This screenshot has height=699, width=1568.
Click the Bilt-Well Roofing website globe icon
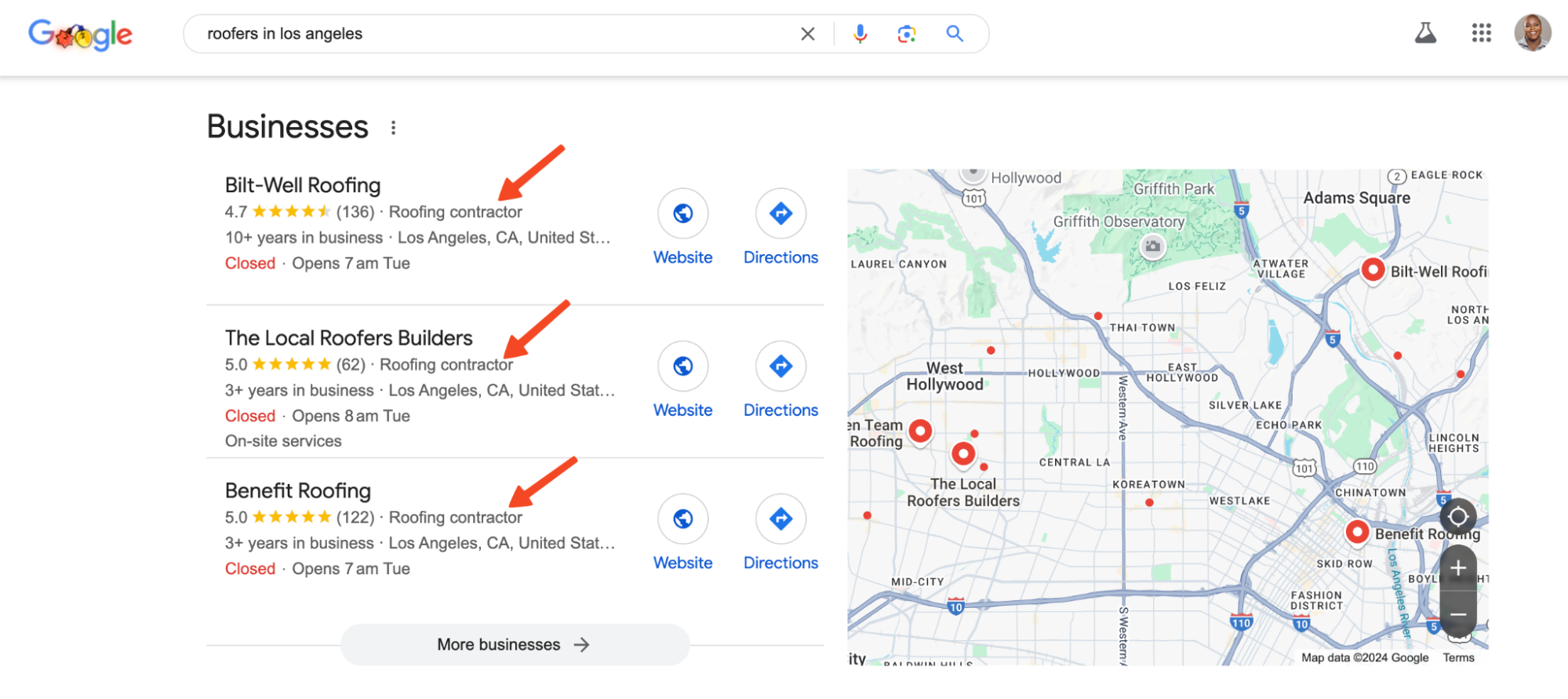683,213
